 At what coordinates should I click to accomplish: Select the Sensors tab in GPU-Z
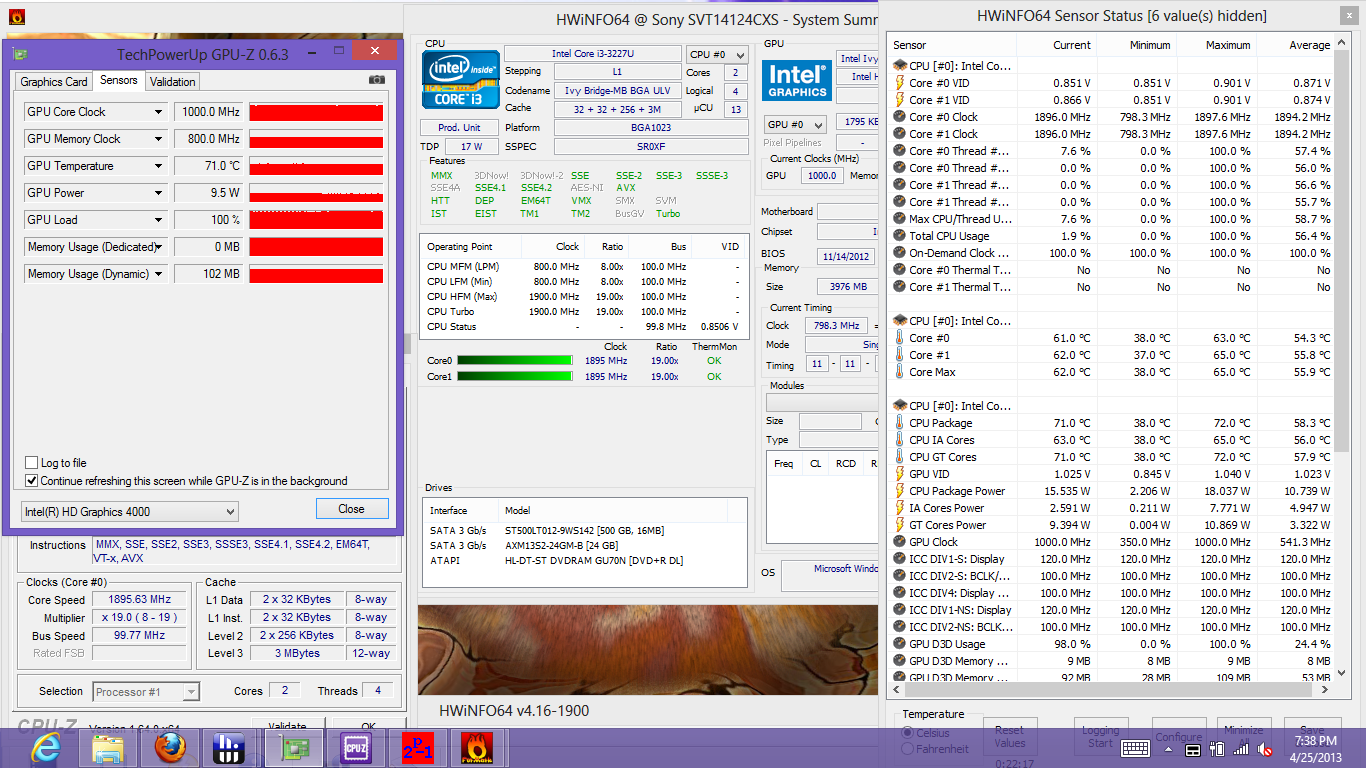pos(119,80)
